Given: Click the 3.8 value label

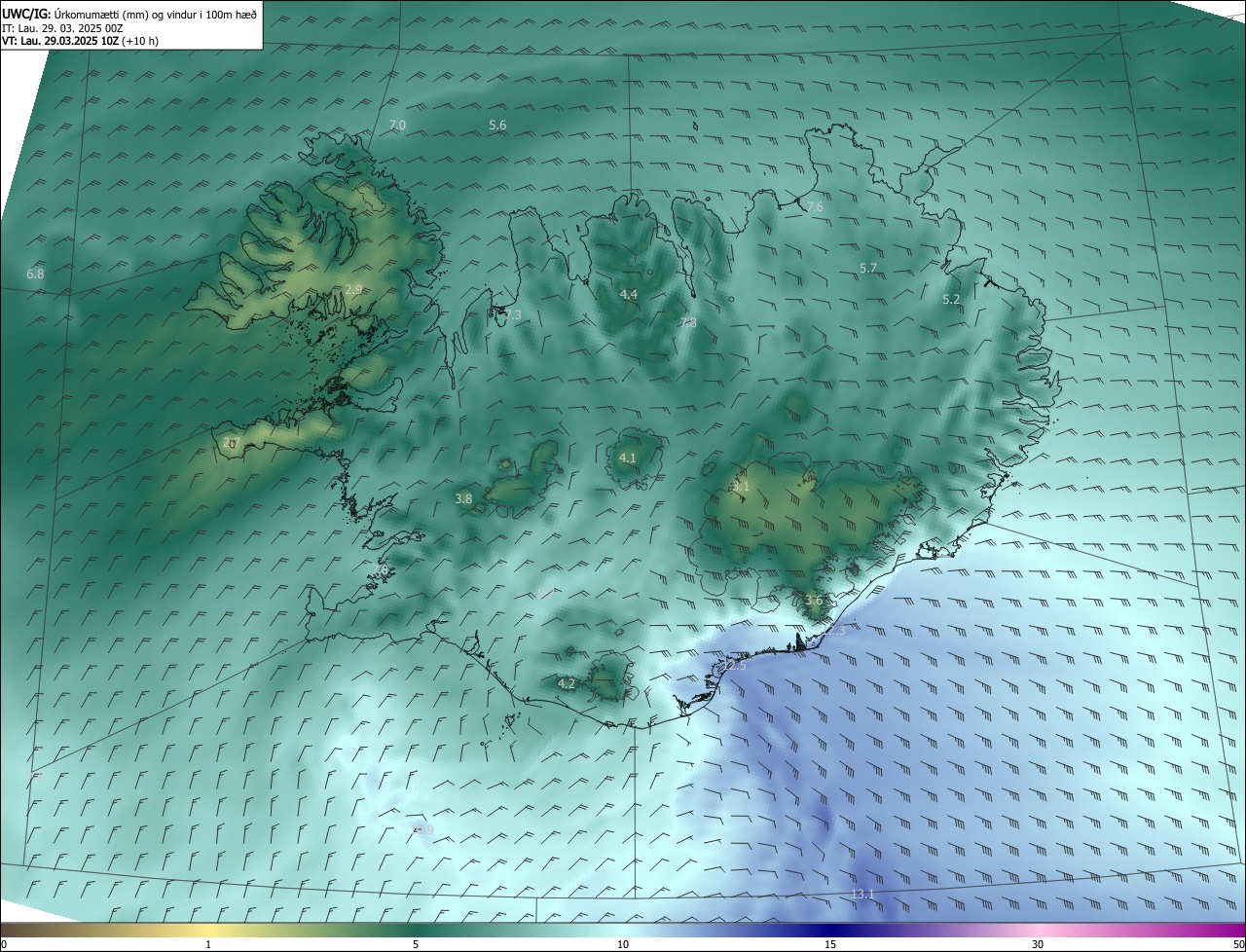Looking at the screenshot, I should 463,498.
